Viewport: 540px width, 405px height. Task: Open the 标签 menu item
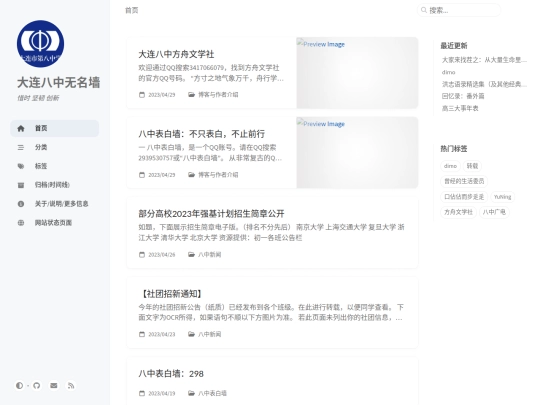[55, 166]
